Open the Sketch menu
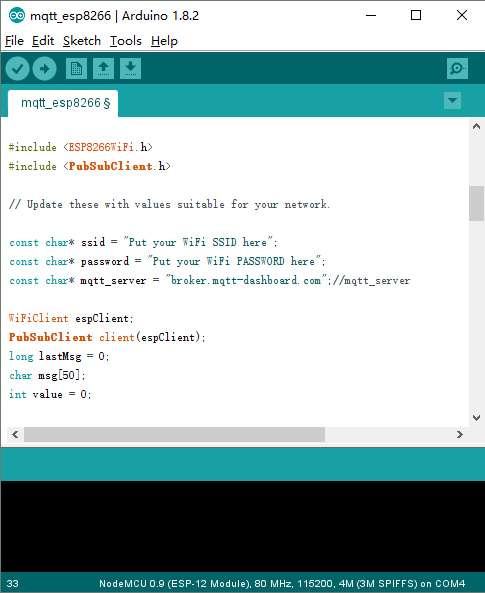 (82, 41)
